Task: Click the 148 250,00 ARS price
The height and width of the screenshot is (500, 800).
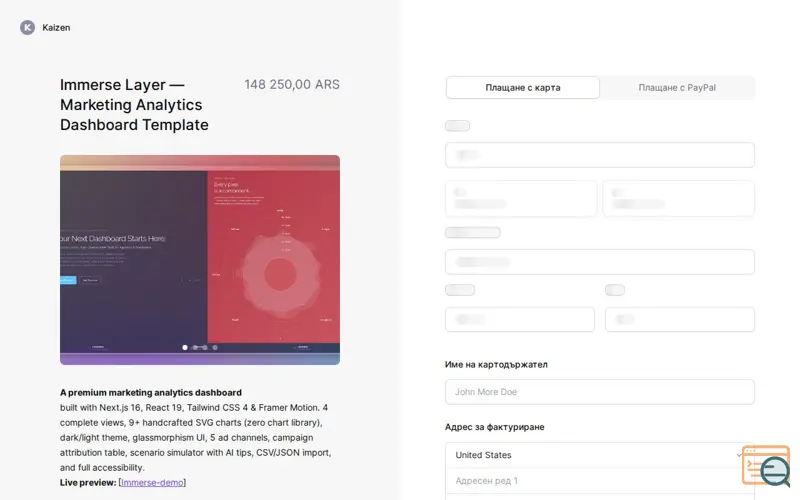Action: click(x=292, y=85)
